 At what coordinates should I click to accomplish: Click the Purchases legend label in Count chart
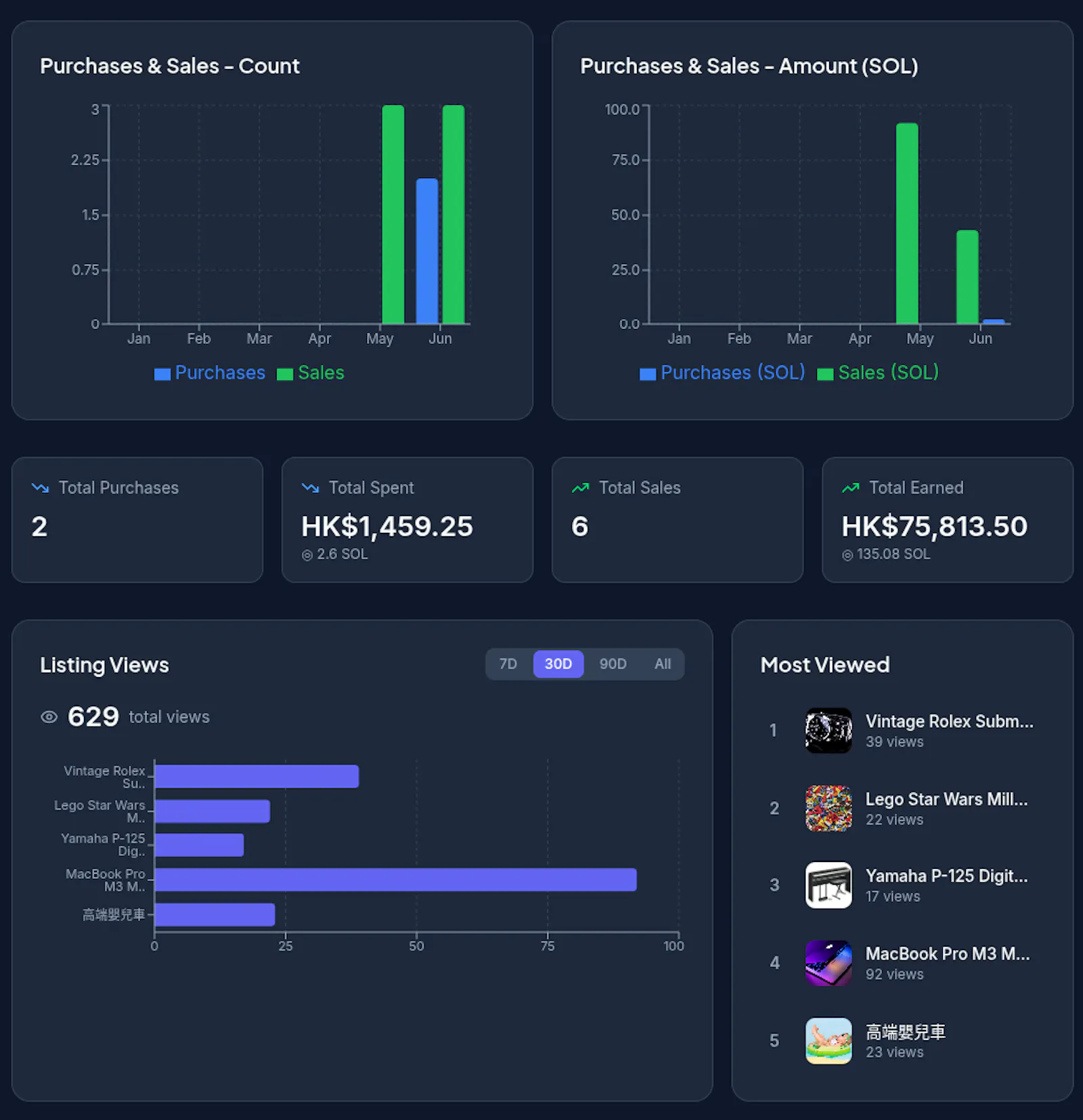(x=220, y=372)
